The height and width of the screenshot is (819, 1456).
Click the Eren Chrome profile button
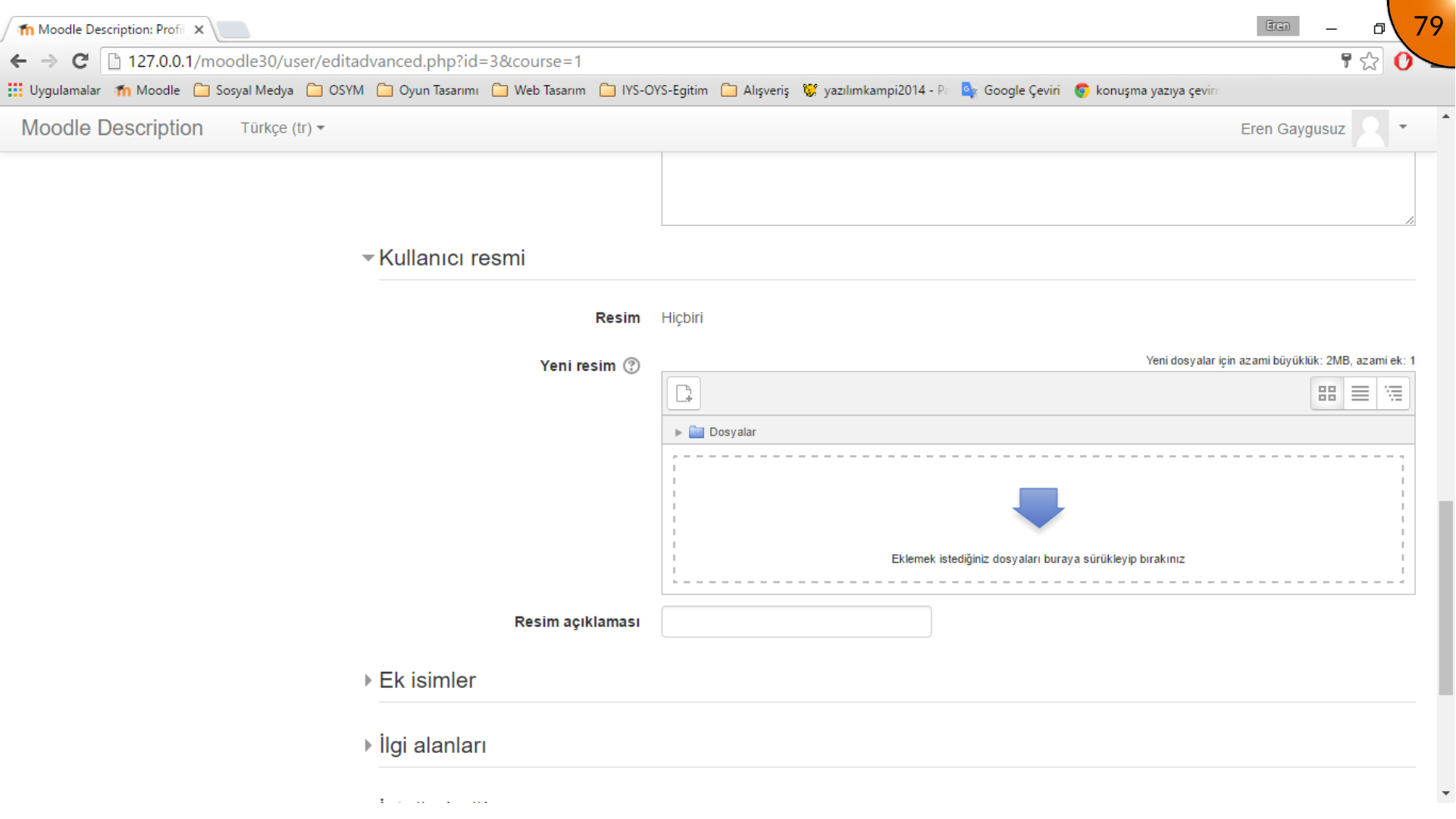1277,26
